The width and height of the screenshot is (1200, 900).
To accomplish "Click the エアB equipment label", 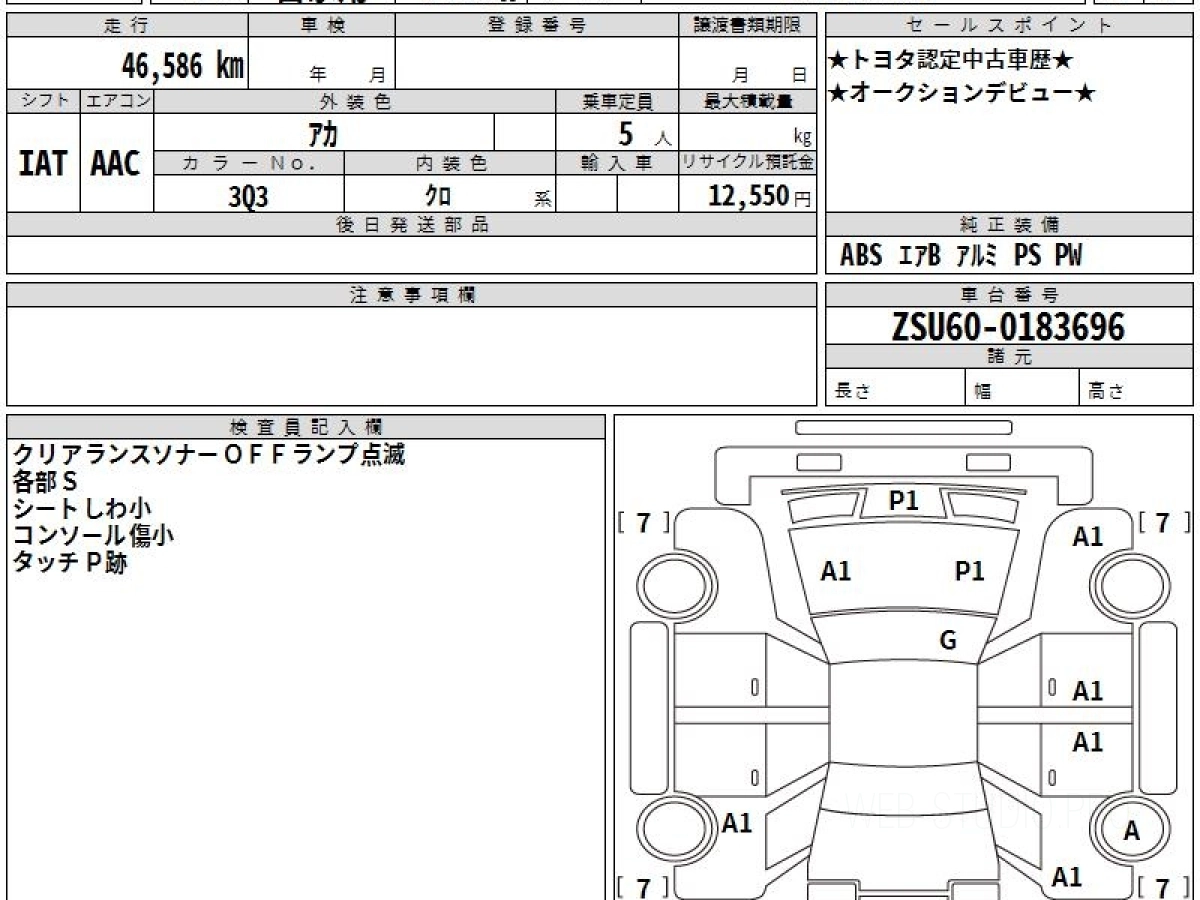I will click(920, 257).
